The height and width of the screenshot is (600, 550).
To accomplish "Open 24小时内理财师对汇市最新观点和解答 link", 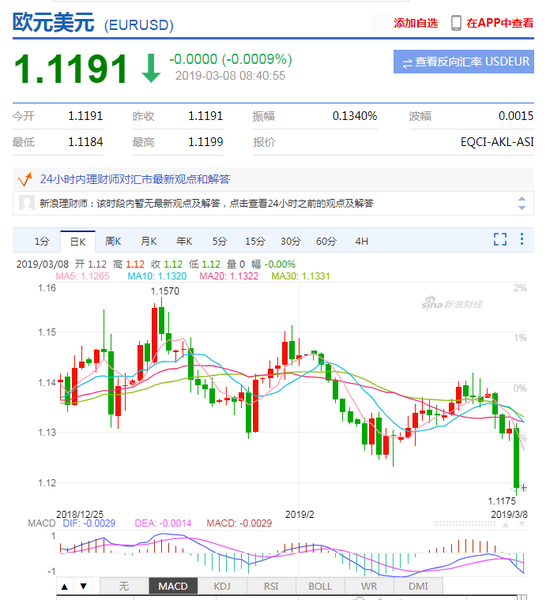I will (135, 179).
